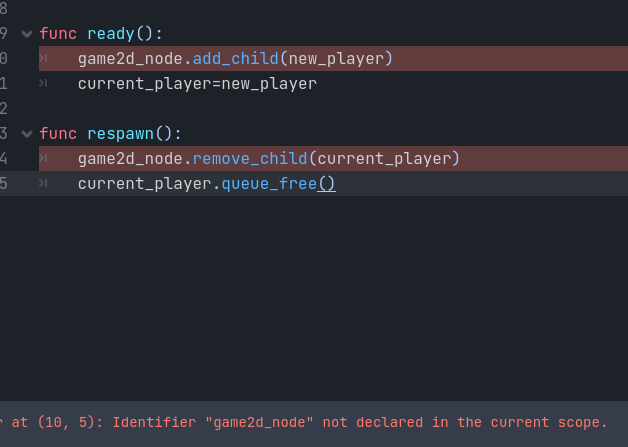628x447 pixels.
Task: Collapse the ready() function fold arrow
Action: click(27, 34)
